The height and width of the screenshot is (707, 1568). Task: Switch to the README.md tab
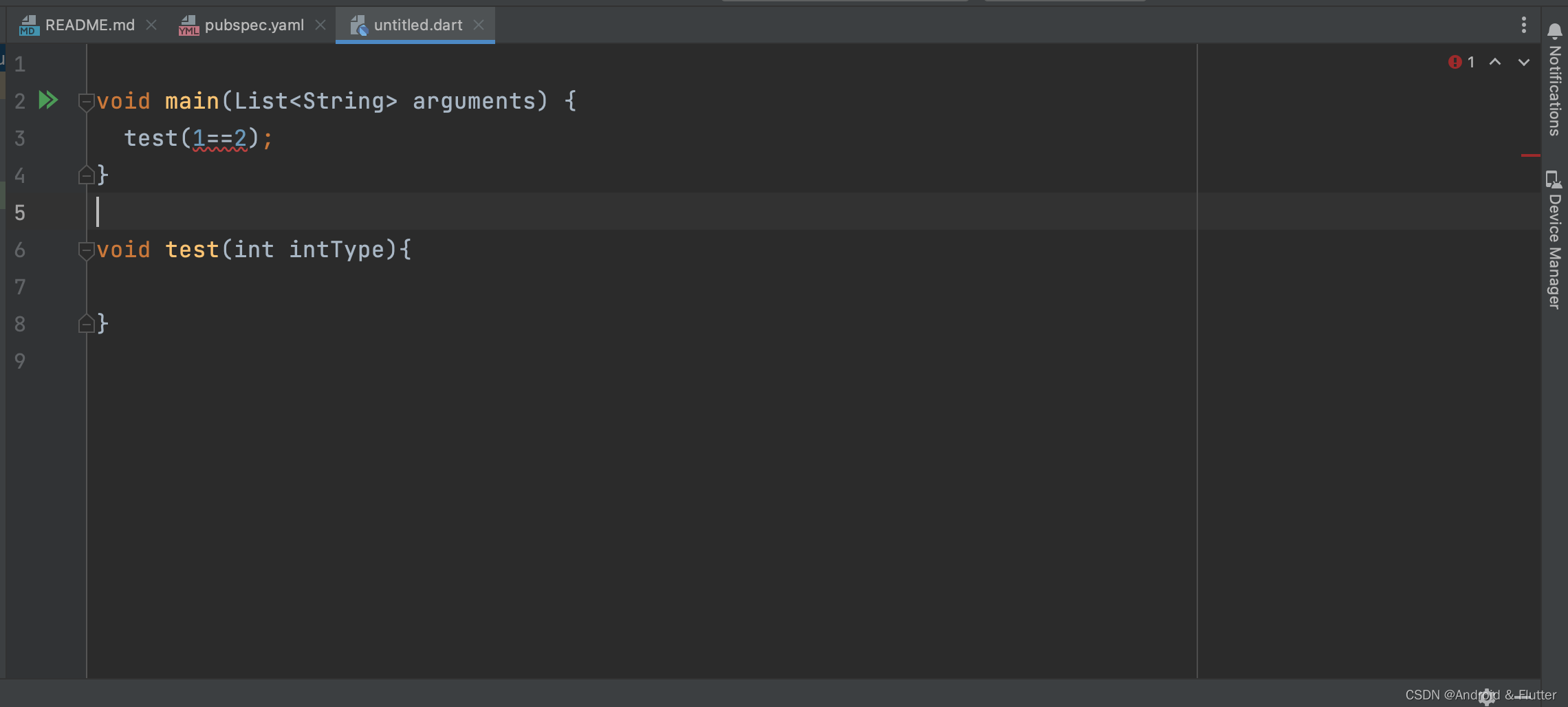pyautogui.click(x=89, y=25)
